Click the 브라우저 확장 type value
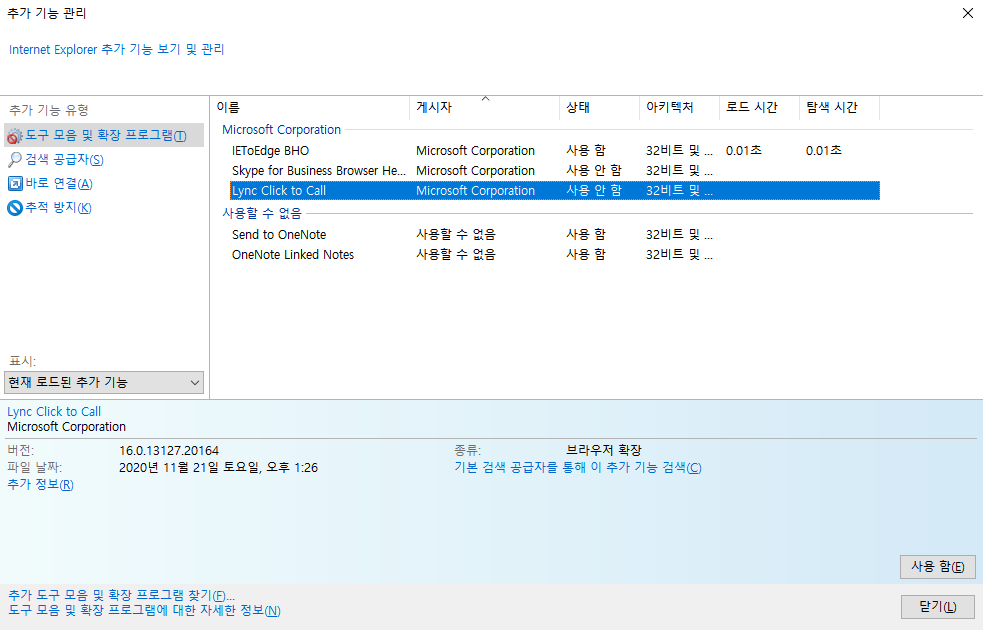Viewport: 983px width, 630px height. point(604,451)
